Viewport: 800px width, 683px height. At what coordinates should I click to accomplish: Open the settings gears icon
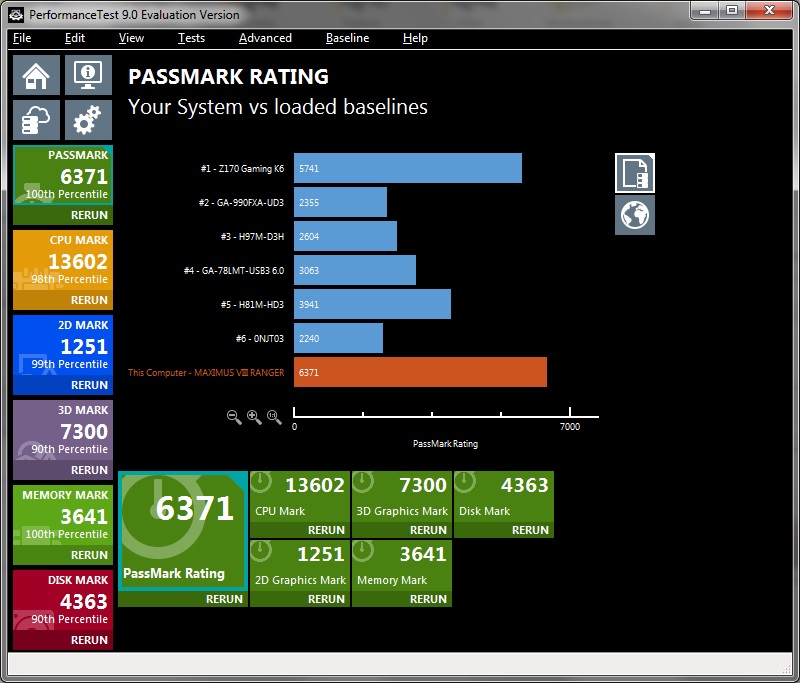click(x=88, y=120)
